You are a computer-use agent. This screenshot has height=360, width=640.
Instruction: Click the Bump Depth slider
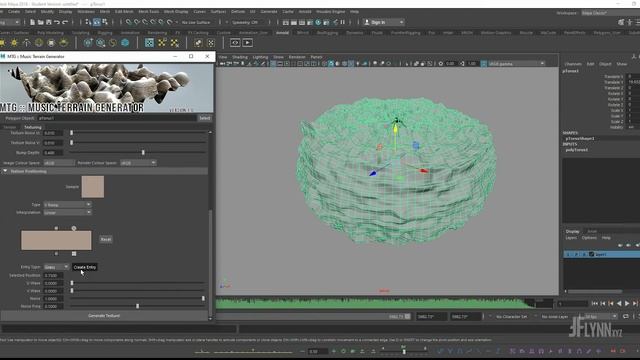(137, 152)
